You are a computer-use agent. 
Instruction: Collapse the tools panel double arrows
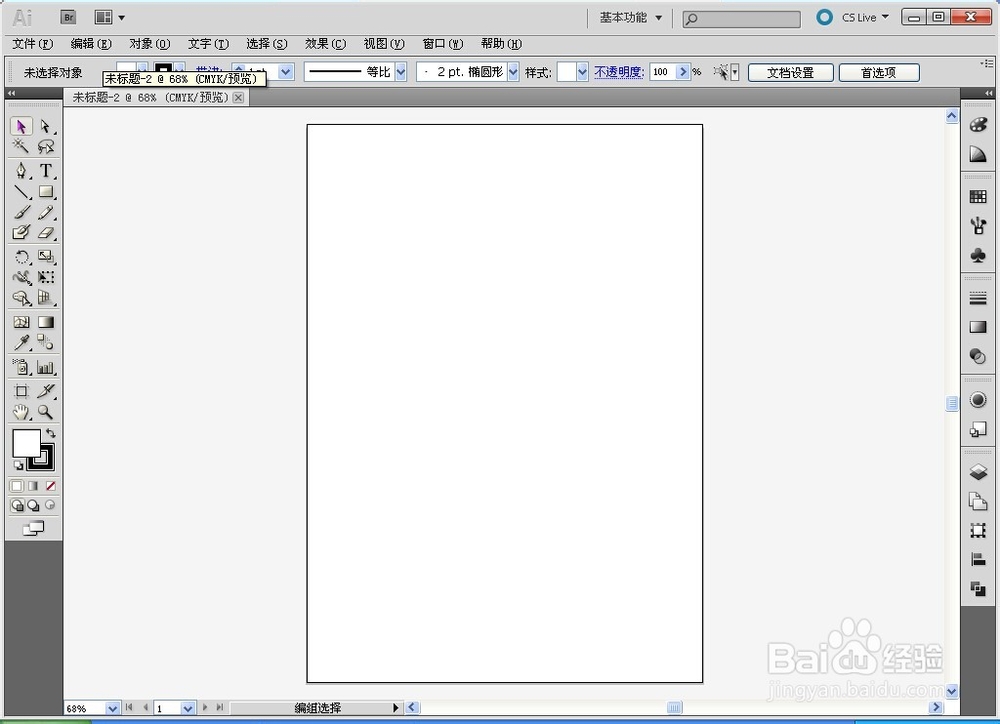(x=11, y=93)
